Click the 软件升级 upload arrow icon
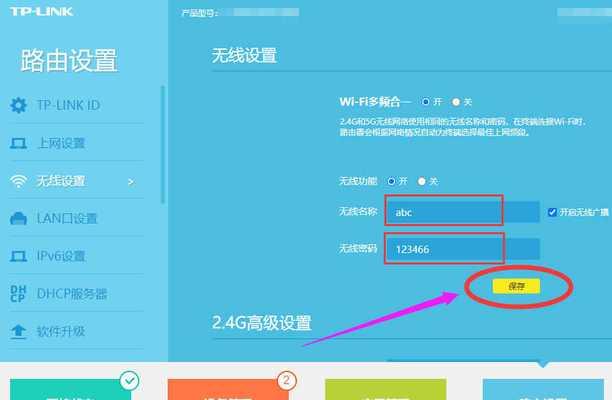612x400 pixels. (18, 331)
